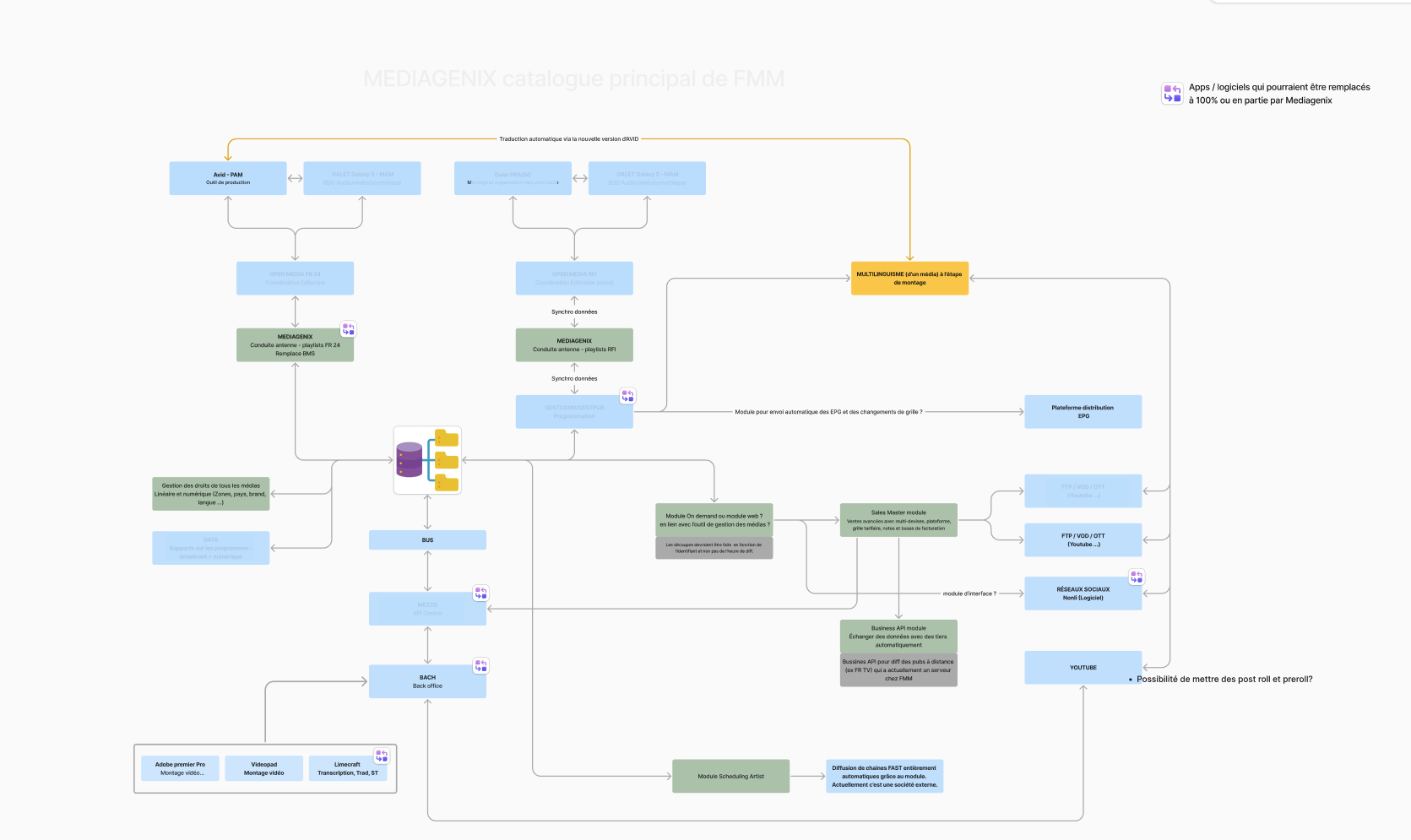1411x840 pixels.
Task: Select the orange MULTILINGUISME node
Action: 909,279
